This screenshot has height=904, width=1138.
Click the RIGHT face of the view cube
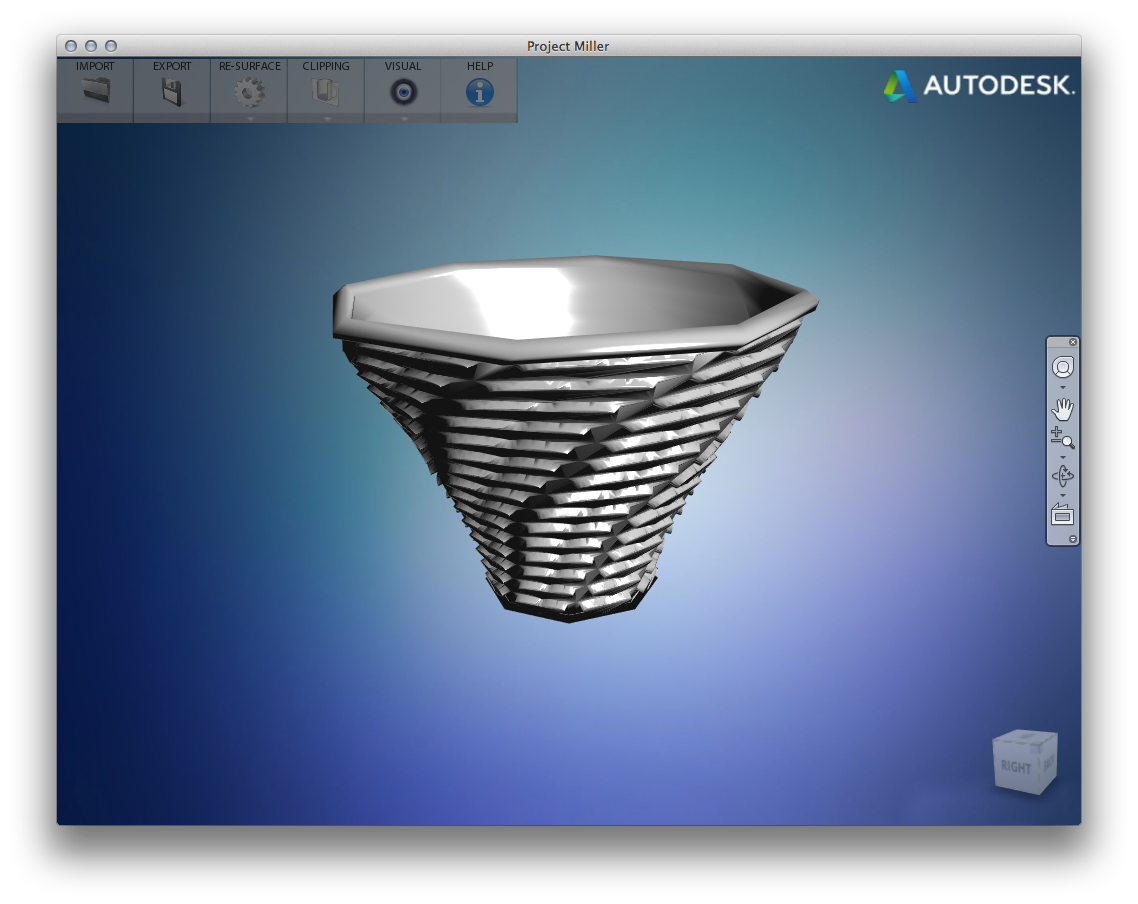1016,767
